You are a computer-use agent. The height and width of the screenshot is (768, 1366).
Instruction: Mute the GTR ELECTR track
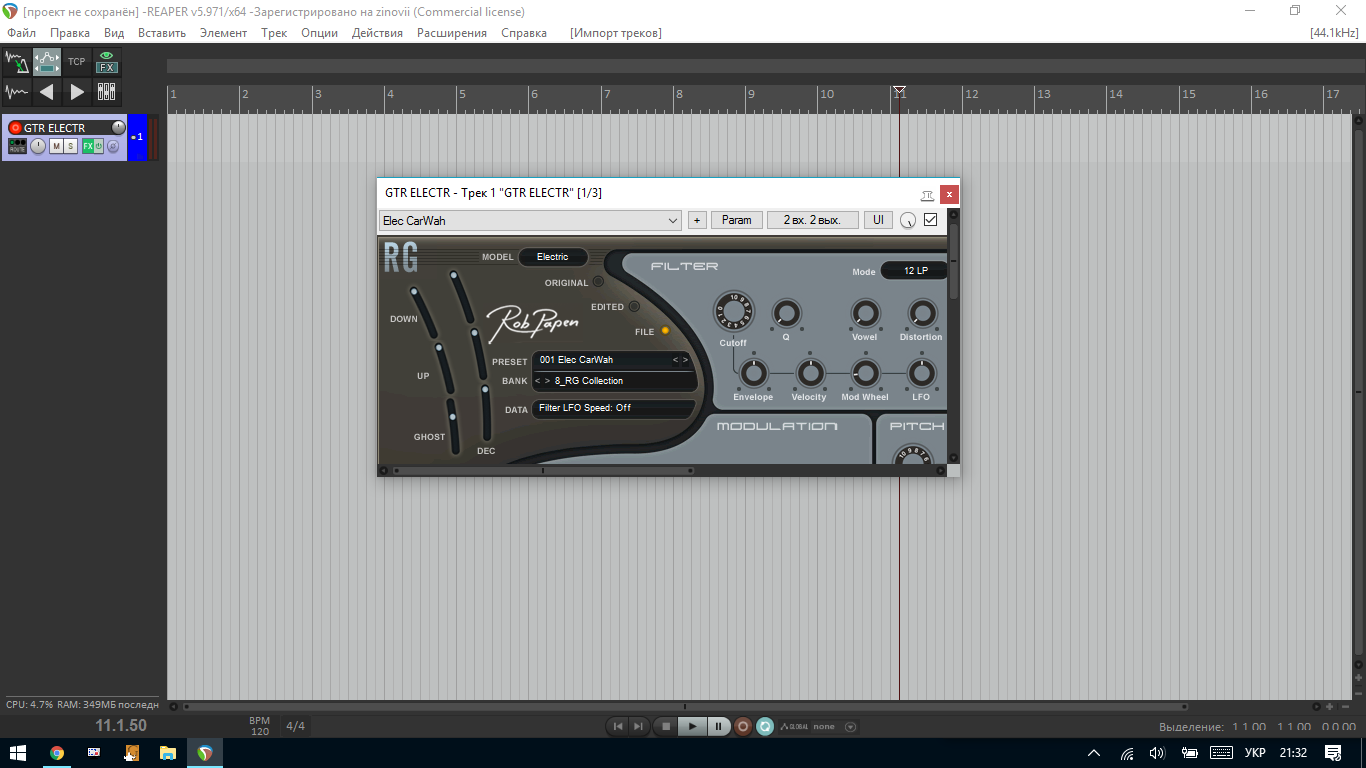click(x=56, y=146)
